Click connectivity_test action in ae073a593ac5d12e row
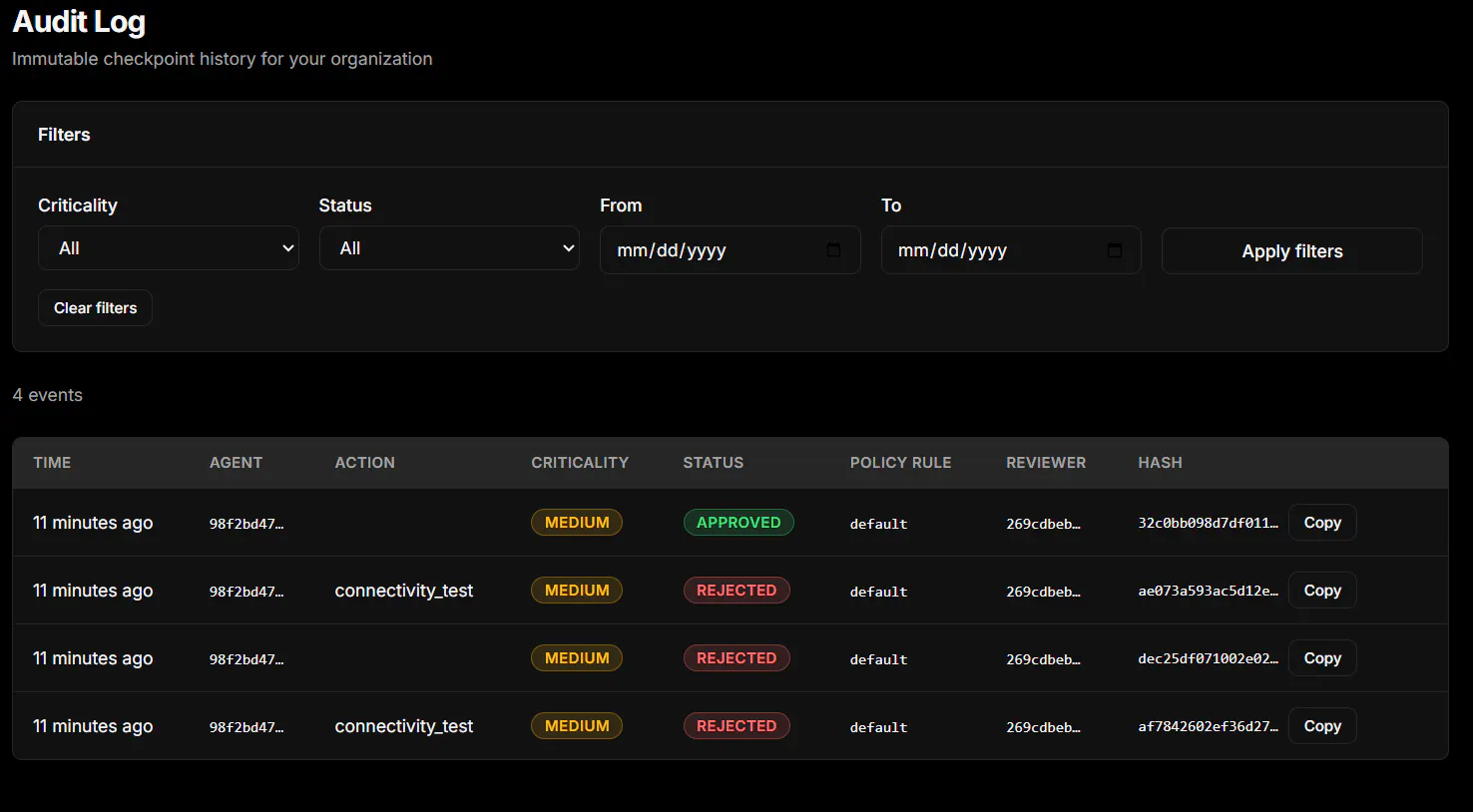Screen dimensions: 1473x812 click(404, 591)
